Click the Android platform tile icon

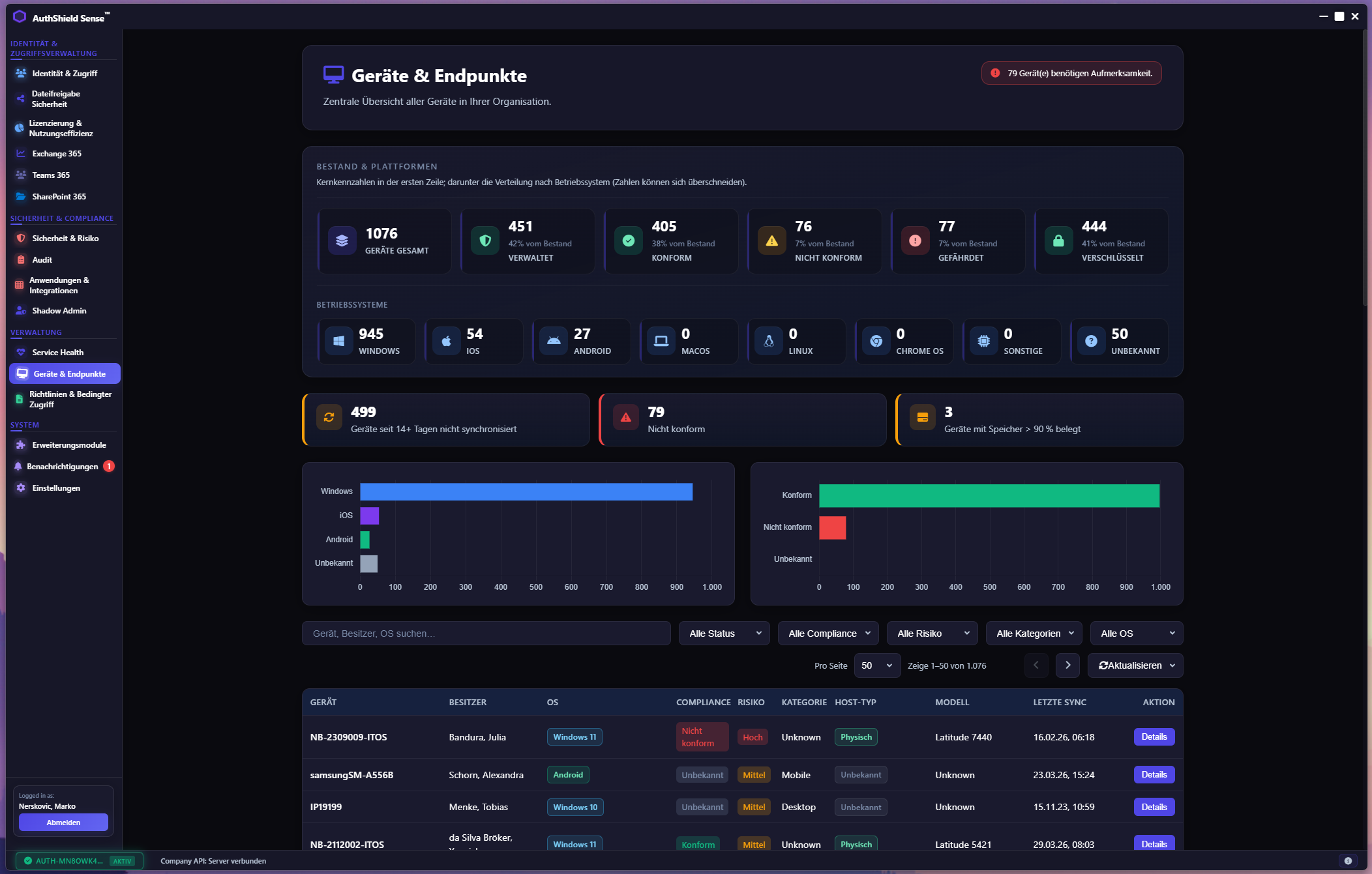pyautogui.click(x=554, y=341)
